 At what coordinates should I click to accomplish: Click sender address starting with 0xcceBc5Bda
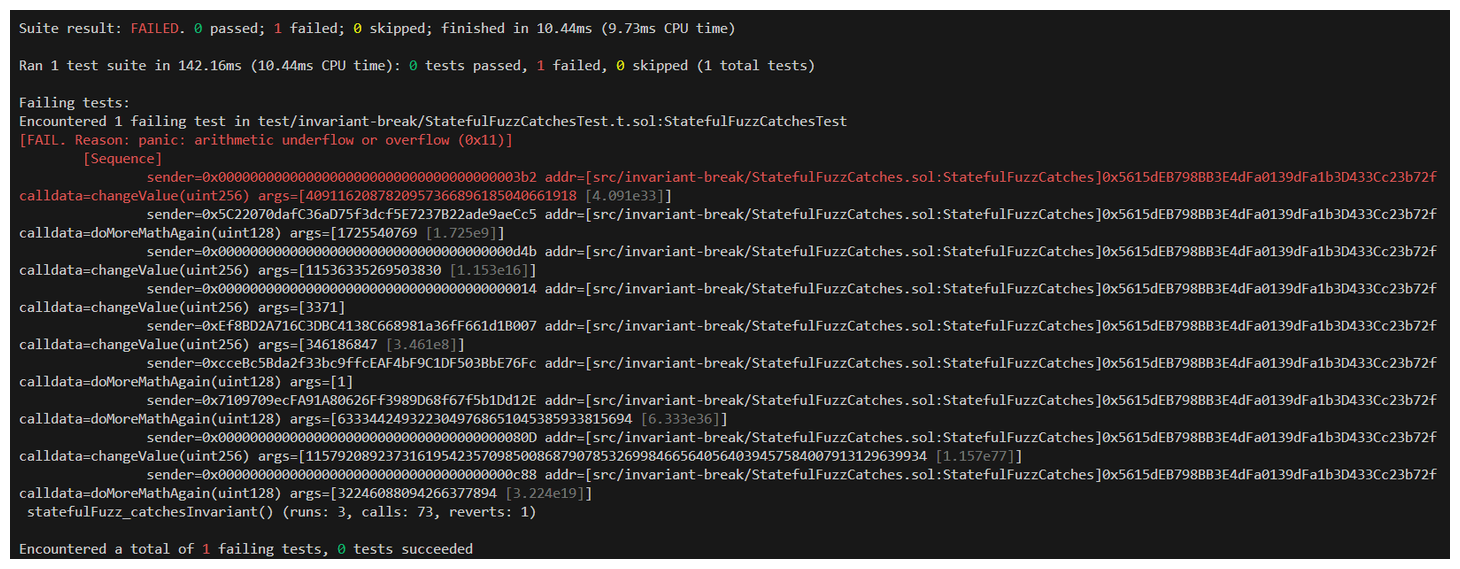(341, 363)
